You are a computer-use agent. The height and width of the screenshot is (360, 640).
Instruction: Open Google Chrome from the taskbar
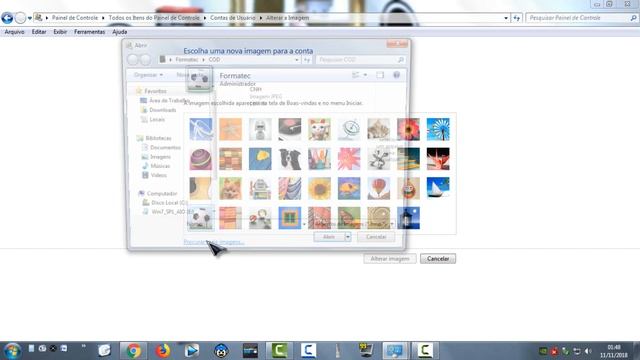coord(133,351)
